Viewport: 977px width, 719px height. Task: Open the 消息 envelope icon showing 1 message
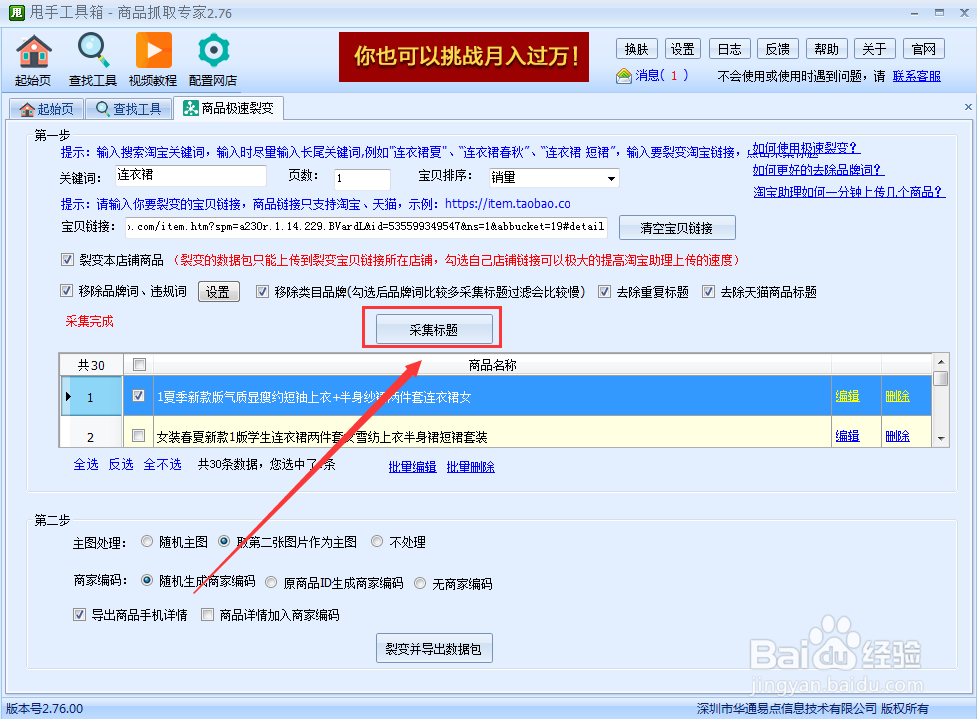pyautogui.click(x=623, y=74)
